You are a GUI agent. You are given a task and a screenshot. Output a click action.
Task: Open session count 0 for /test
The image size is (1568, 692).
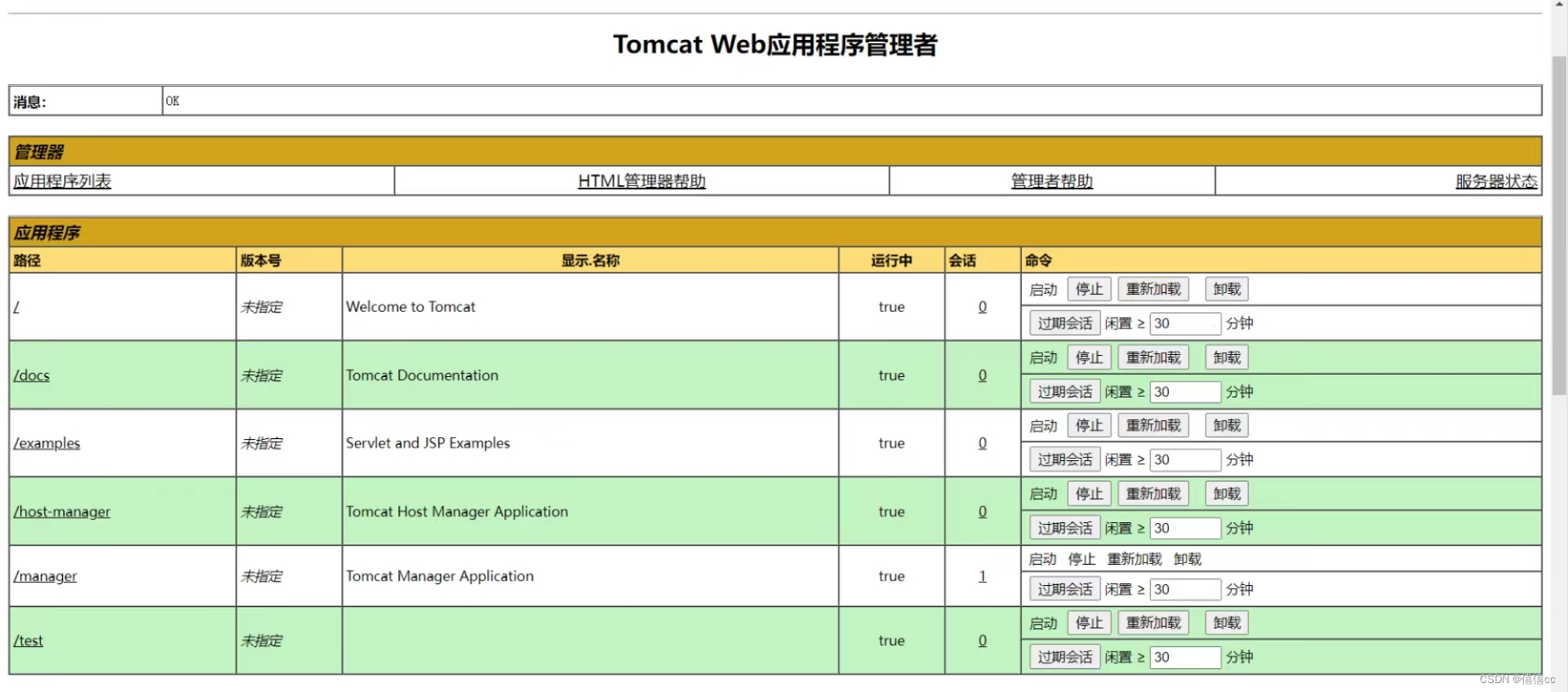click(983, 641)
